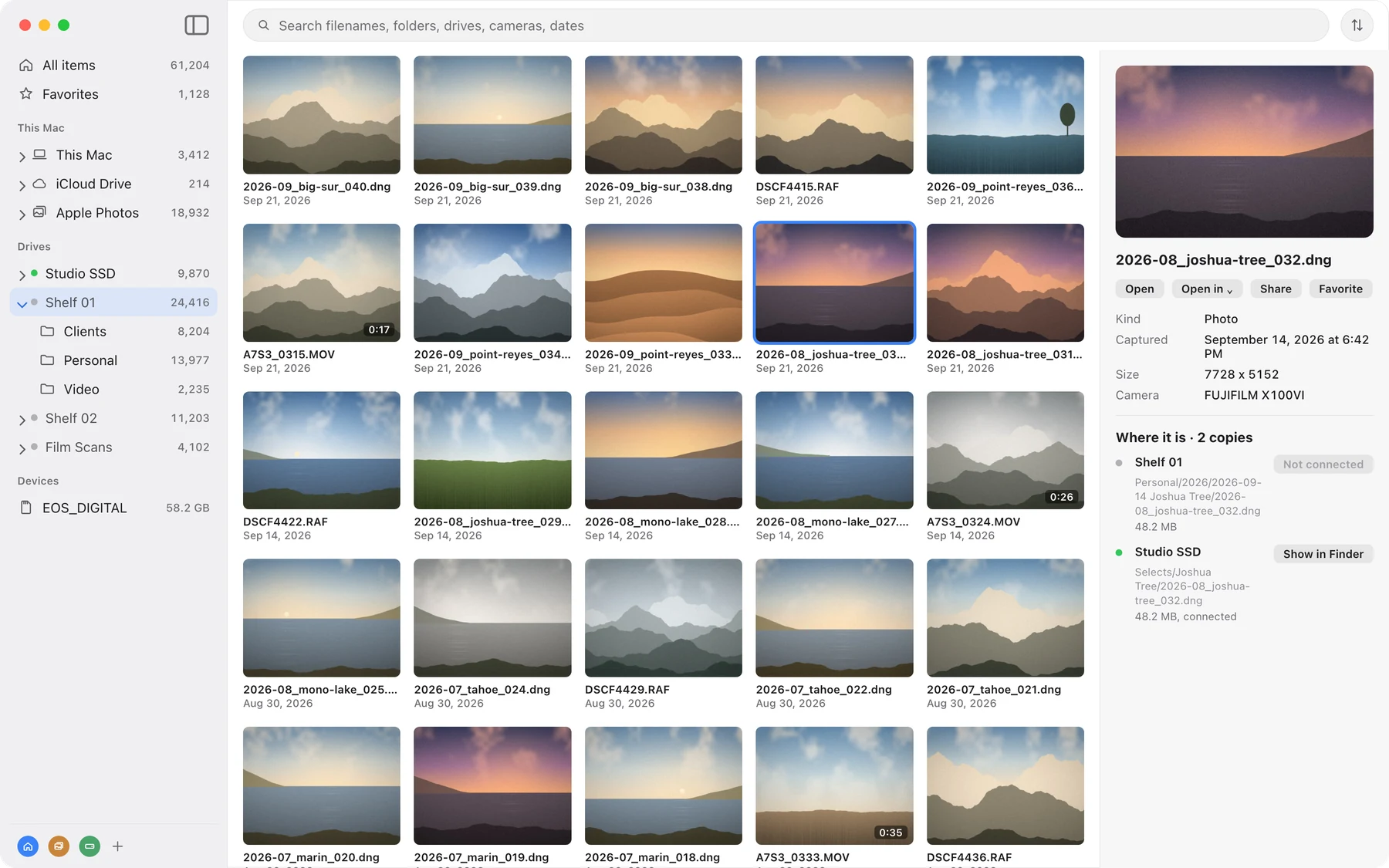Click the green drive catalog icon
Viewport: 1389px width, 868px height.
pos(90,846)
